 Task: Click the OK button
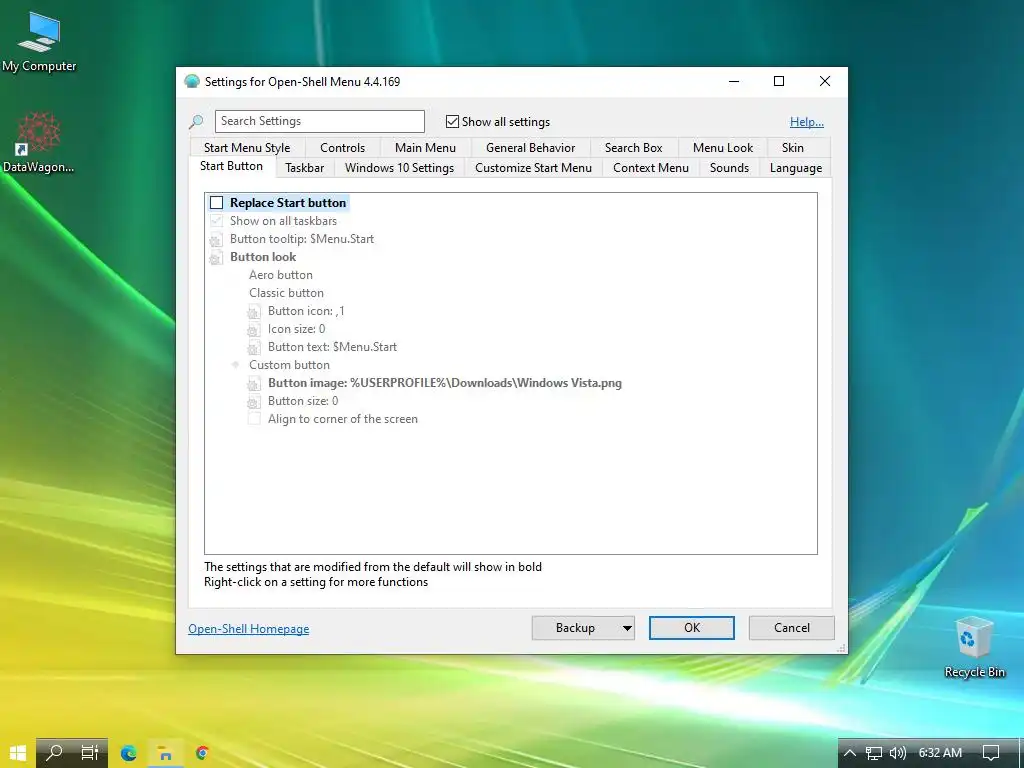(692, 628)
